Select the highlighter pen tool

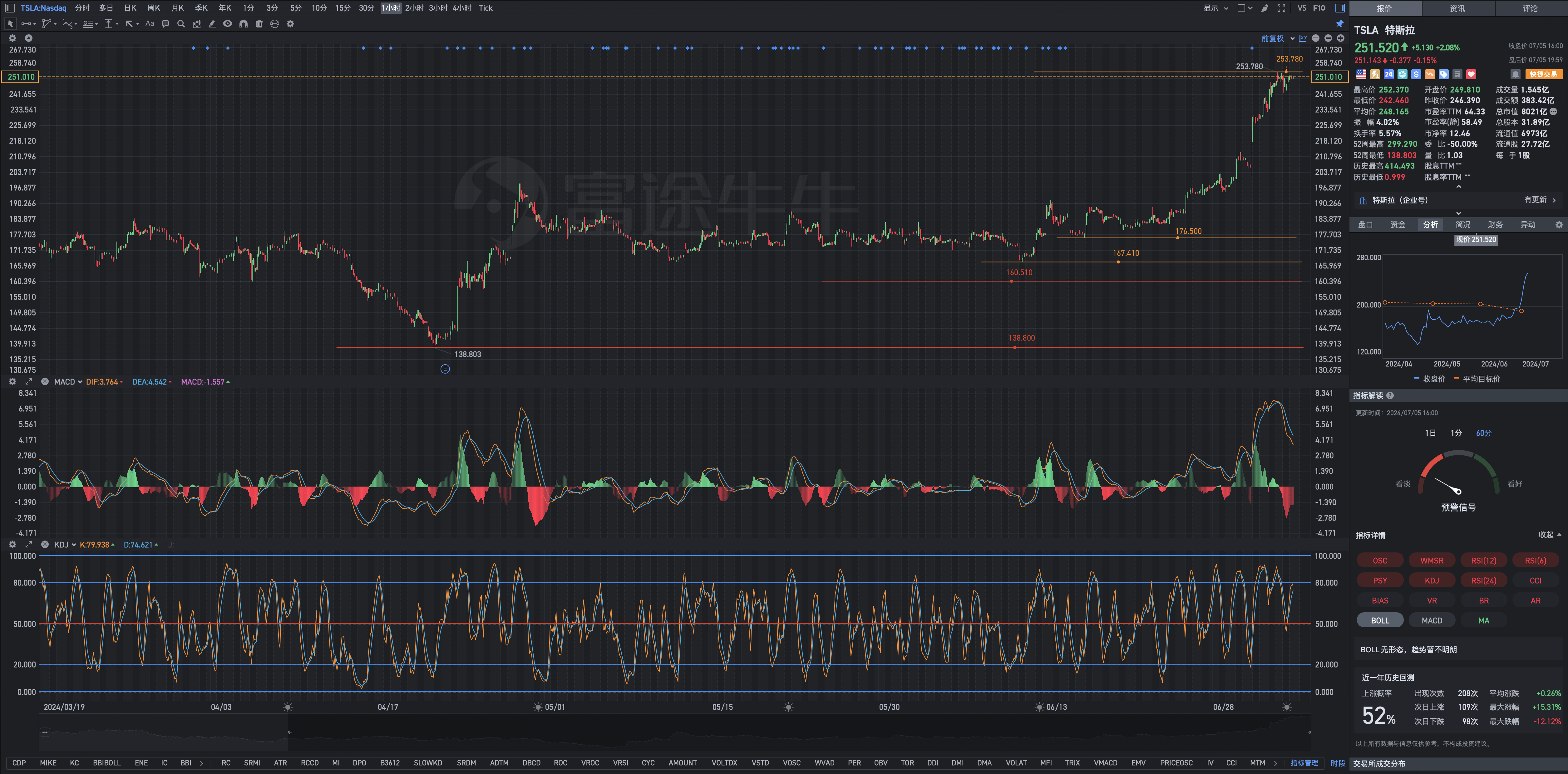coord(212,24)
